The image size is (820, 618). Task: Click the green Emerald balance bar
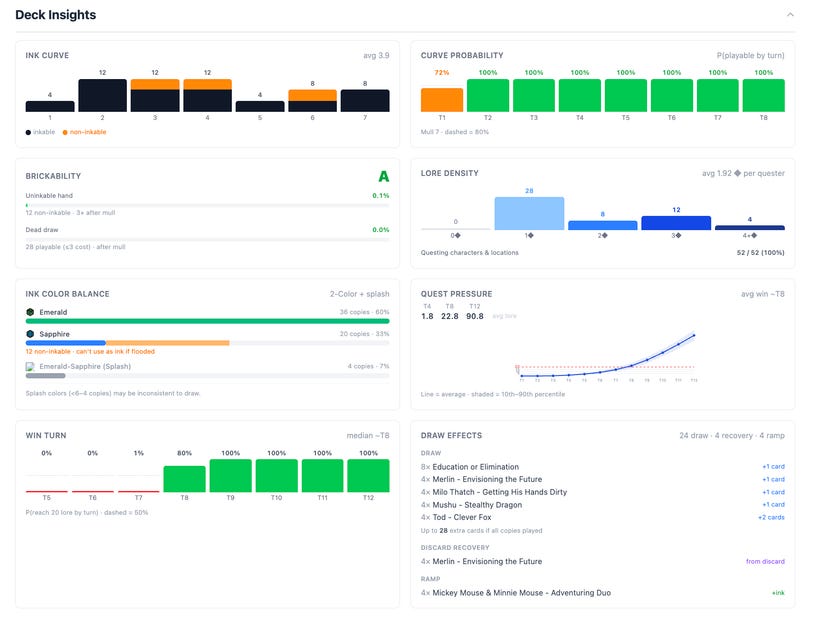click(x=208, y=321)
